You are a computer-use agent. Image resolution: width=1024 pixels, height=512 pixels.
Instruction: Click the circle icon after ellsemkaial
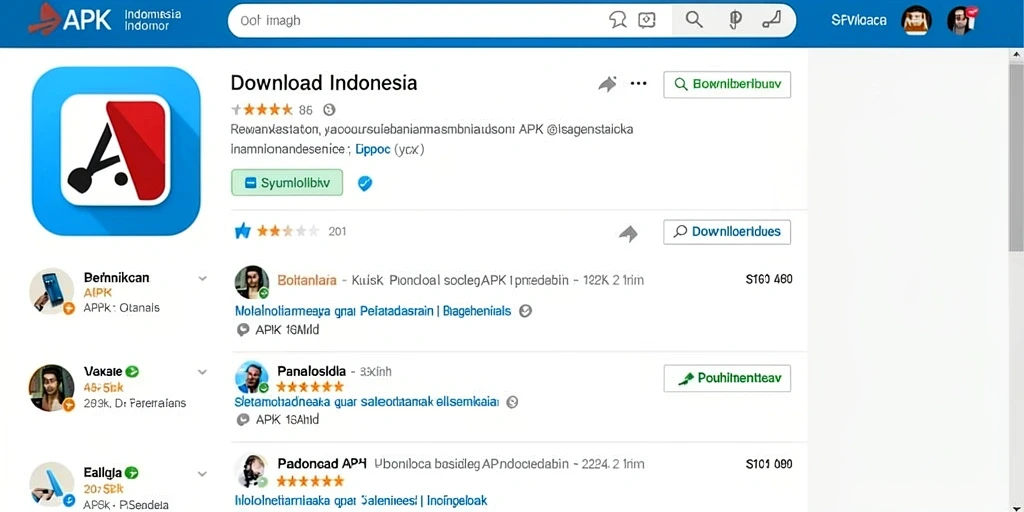coord(513,402)
